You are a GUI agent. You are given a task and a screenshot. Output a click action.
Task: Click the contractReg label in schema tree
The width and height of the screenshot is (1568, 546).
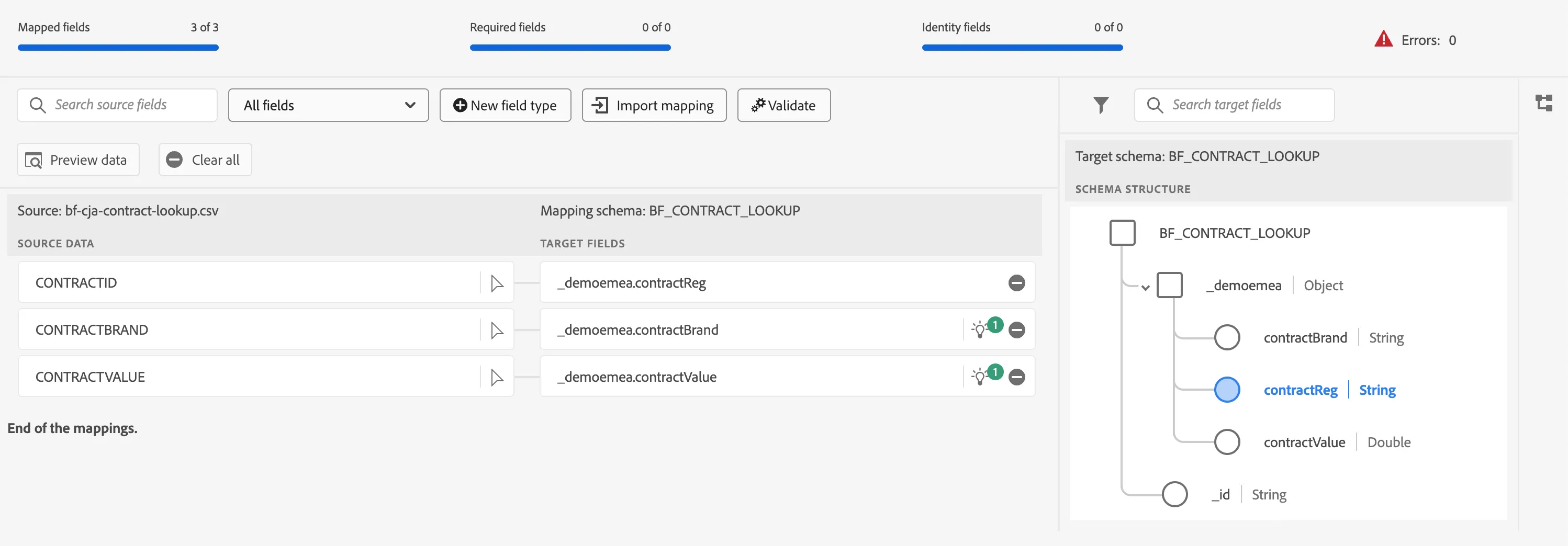(x=1300, y=390)
